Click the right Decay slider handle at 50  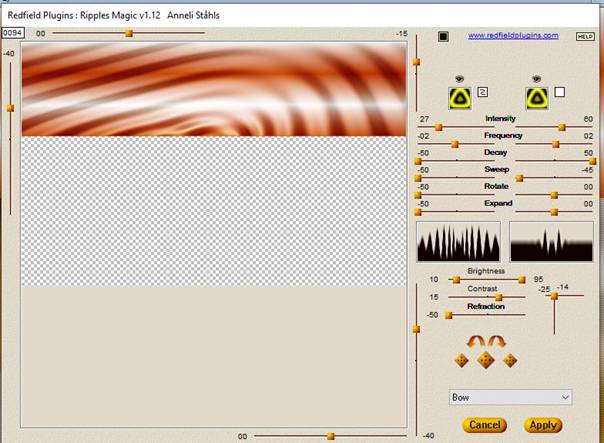pyautogui.click(x=593, y=161)
